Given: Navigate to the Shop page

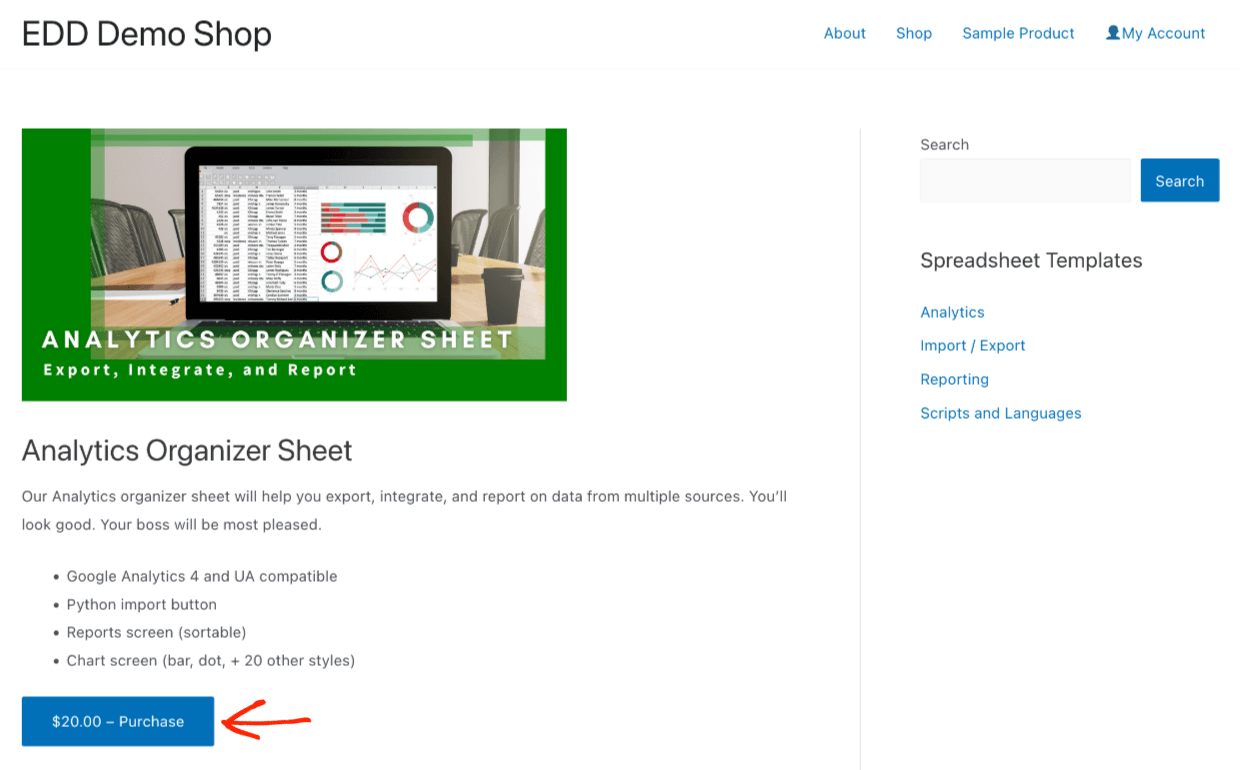Looking at the screenshot, I should pyautogui.click(x=913, y=33).
